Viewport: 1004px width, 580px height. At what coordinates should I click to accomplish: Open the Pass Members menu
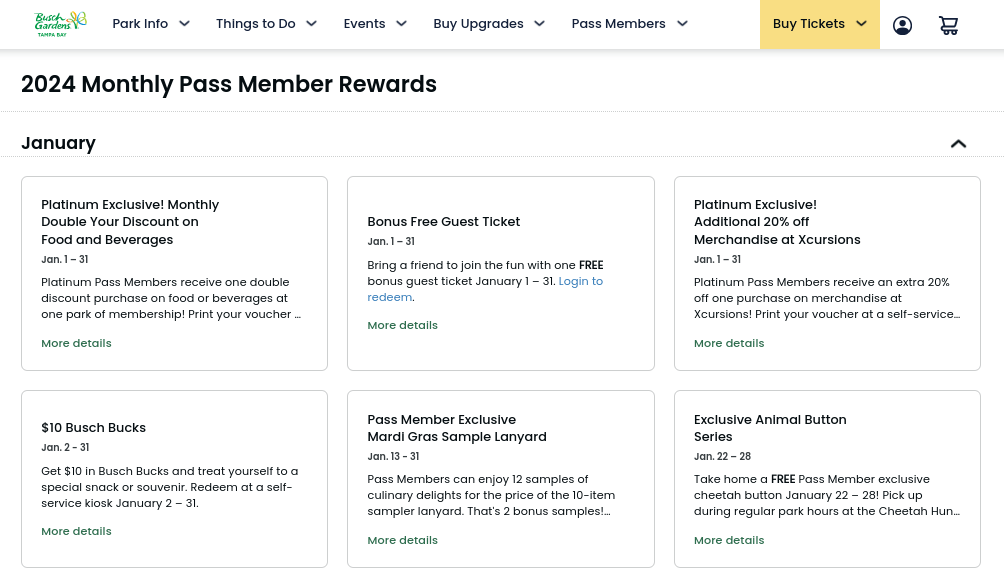coord(629,24)
